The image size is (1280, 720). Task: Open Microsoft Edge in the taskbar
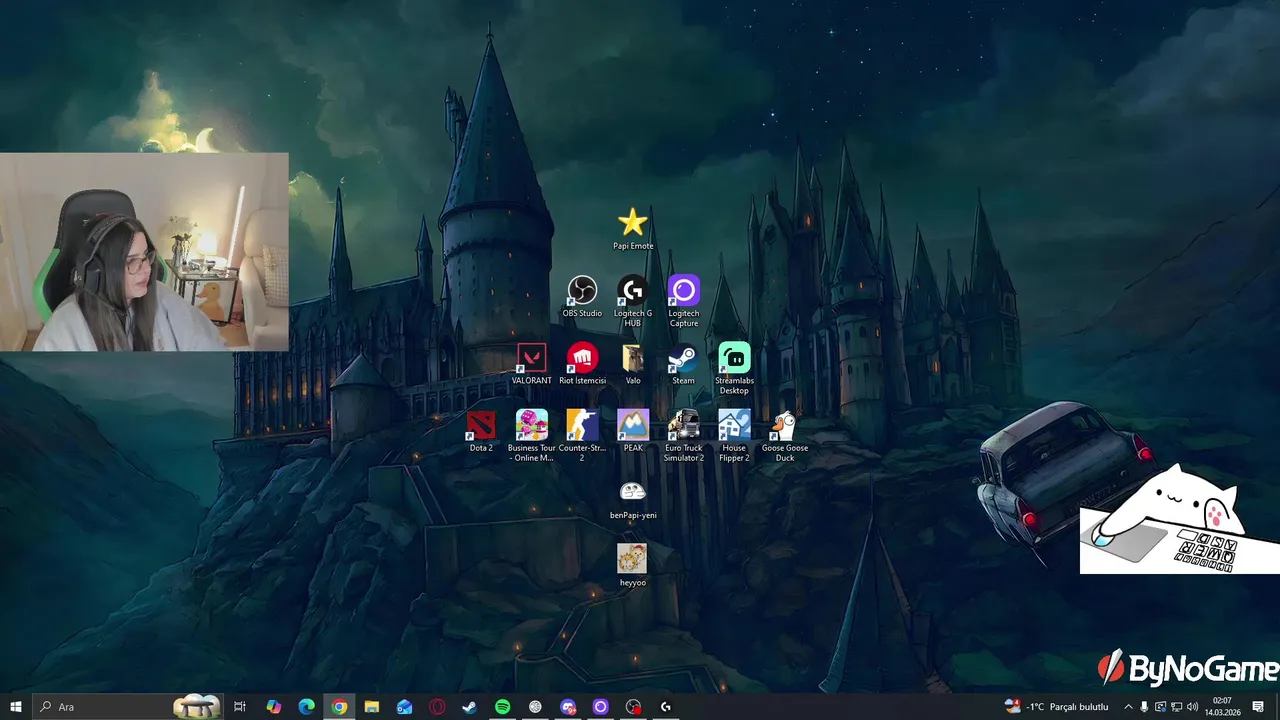pos(307,707)
